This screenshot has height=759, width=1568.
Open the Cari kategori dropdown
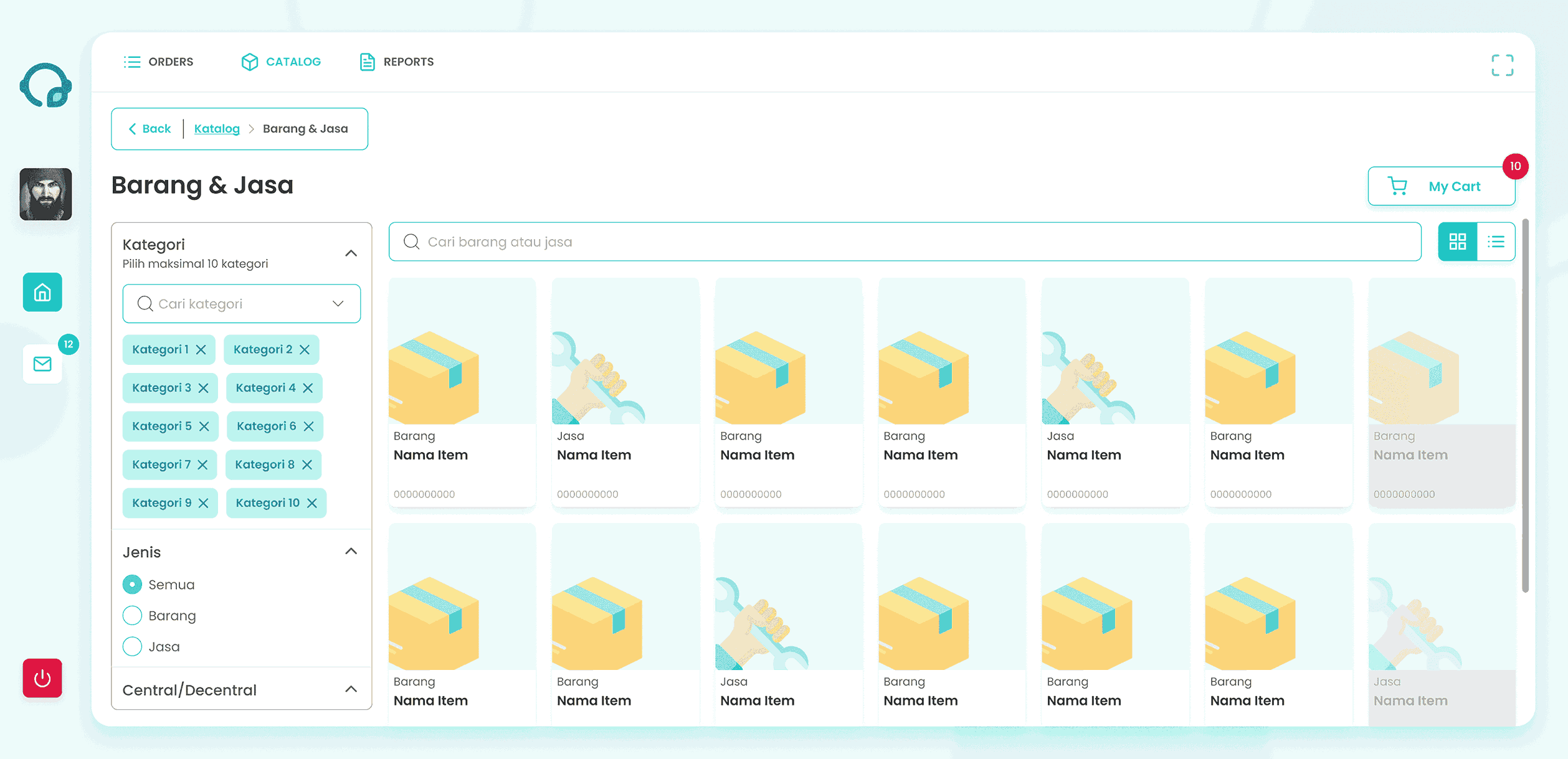(242, 304)
